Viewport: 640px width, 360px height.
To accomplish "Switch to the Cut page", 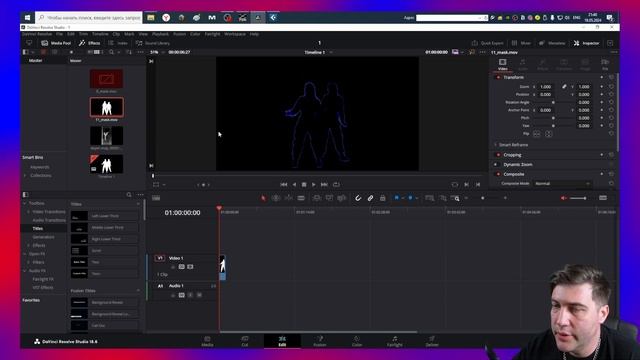I will (244, 341).
